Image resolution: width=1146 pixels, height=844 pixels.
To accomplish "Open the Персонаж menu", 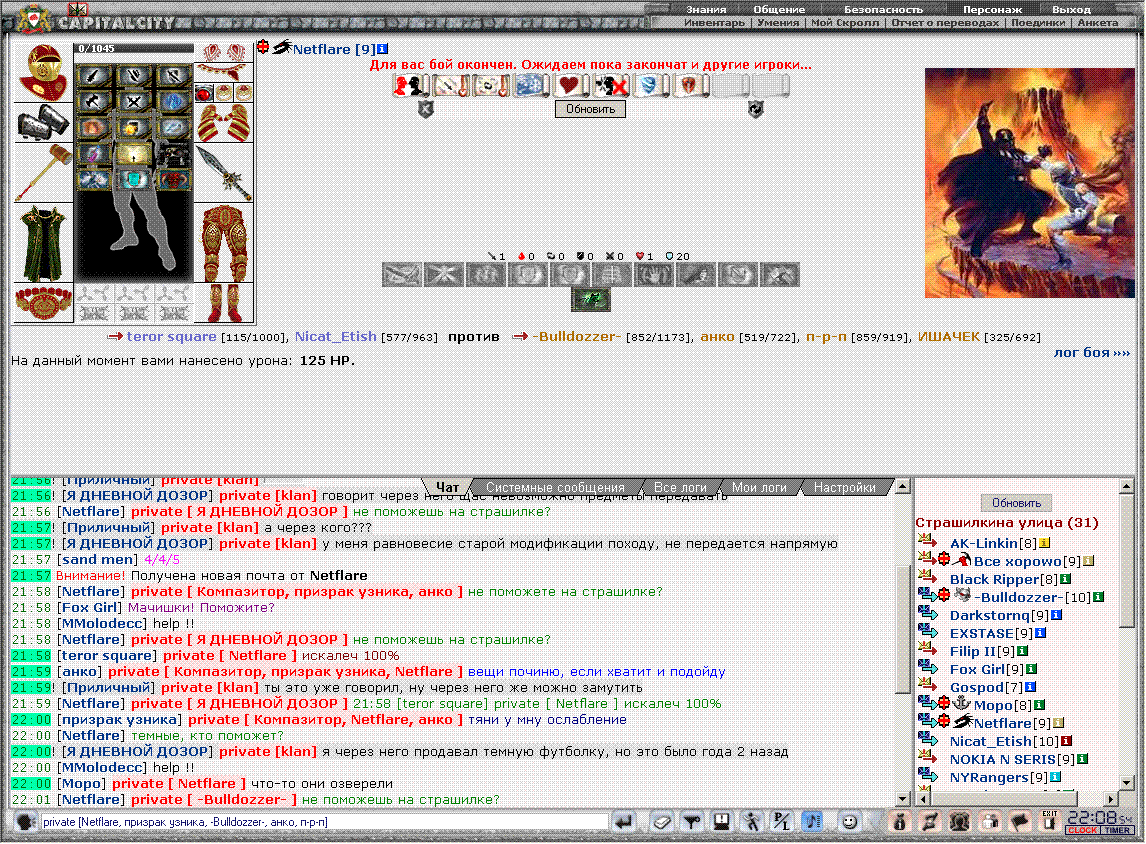I will coord(993,9).
